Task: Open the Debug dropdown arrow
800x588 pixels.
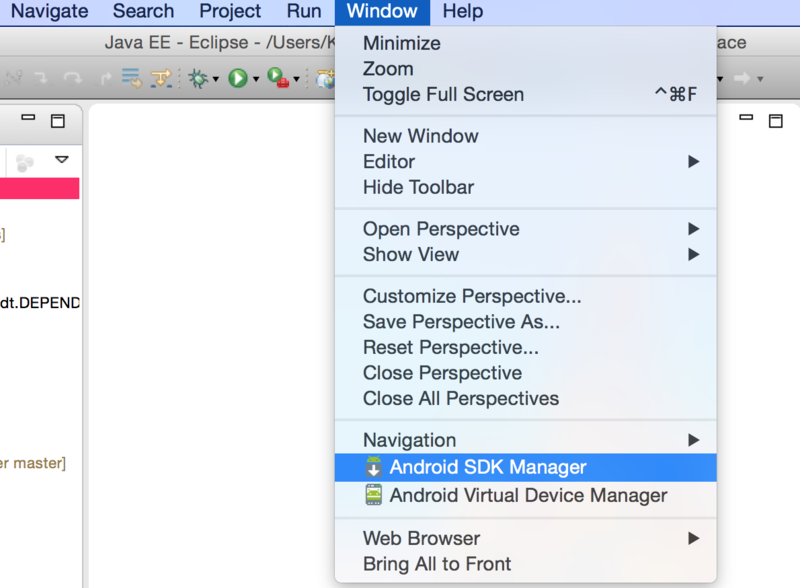Action: (x=216, y=79)
